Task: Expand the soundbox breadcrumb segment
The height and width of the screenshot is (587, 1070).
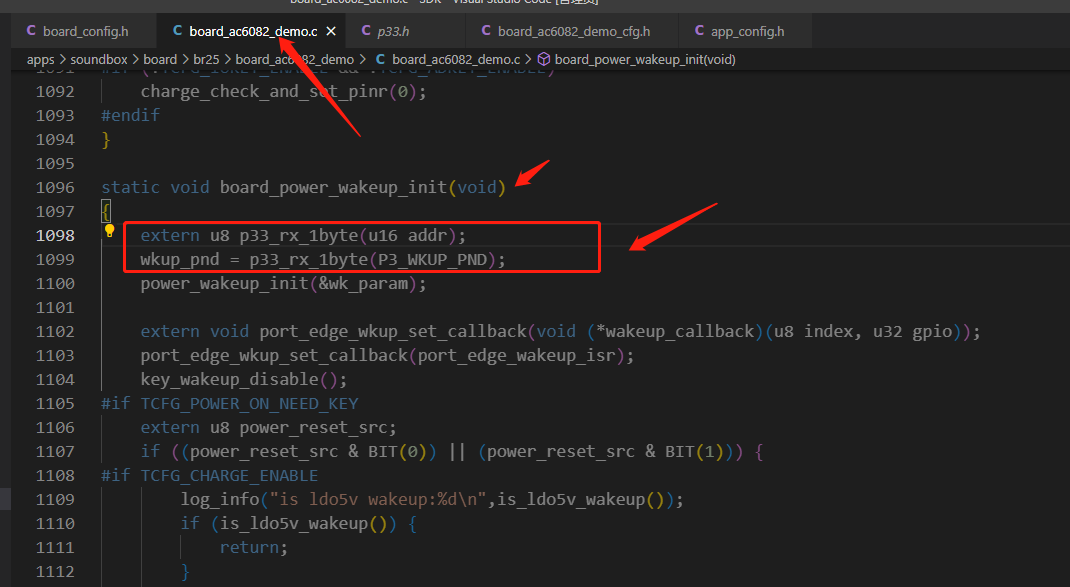Action: pos(99,59)
